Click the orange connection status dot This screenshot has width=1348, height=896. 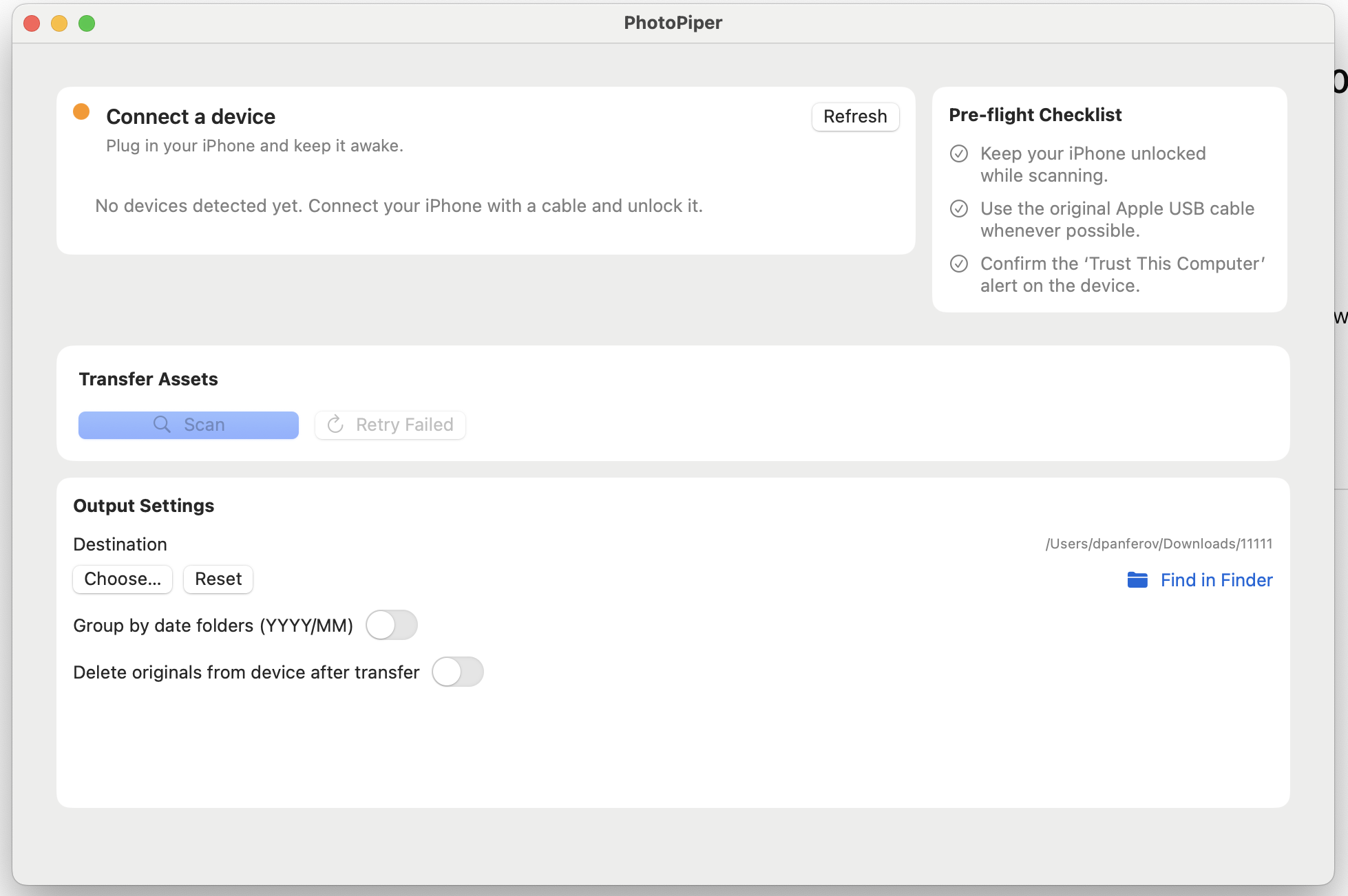(x=81, y=111)
